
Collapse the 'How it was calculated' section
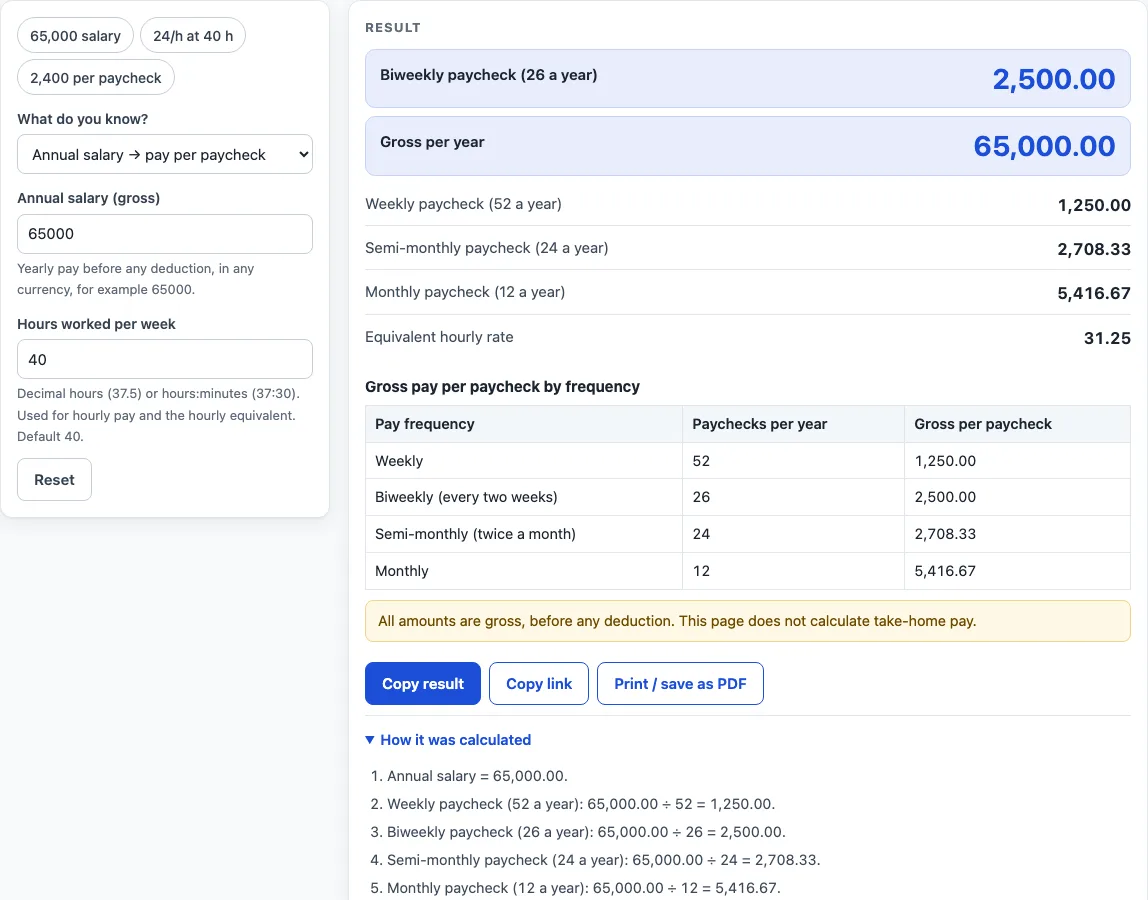pyautogui.click(x=448, y=740)
